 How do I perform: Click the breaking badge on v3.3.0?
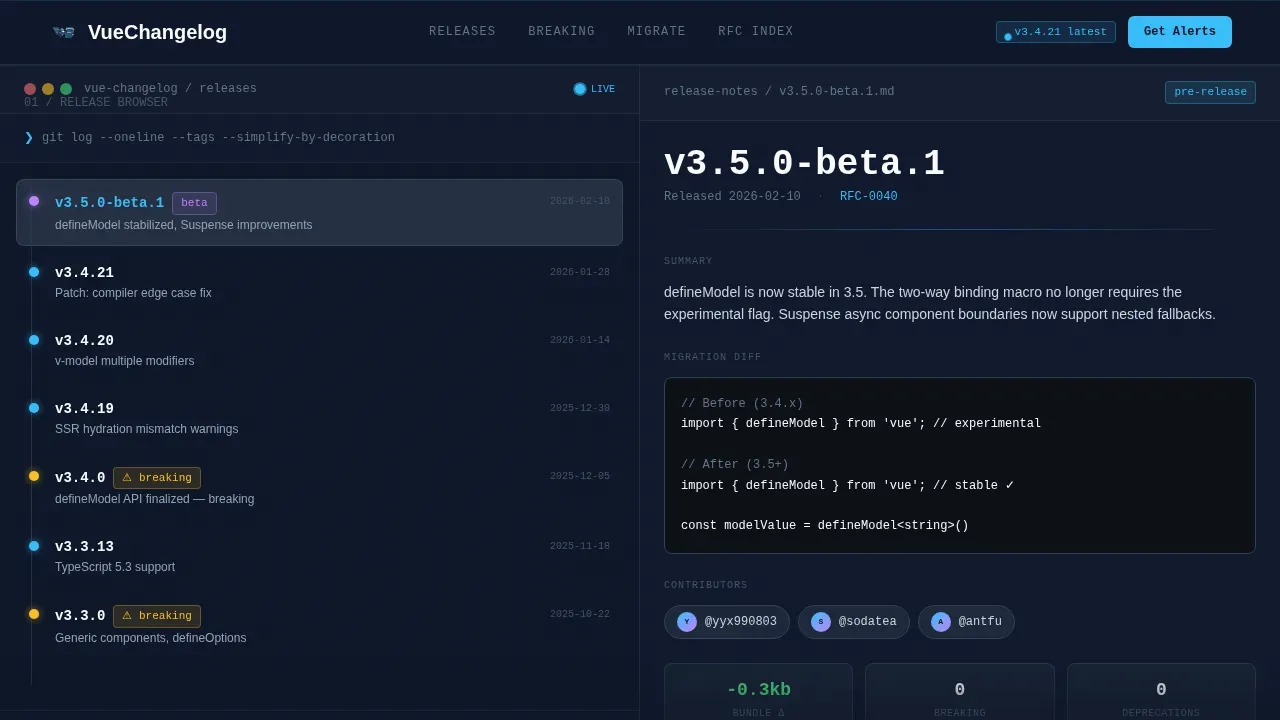[x=157, y=616]
